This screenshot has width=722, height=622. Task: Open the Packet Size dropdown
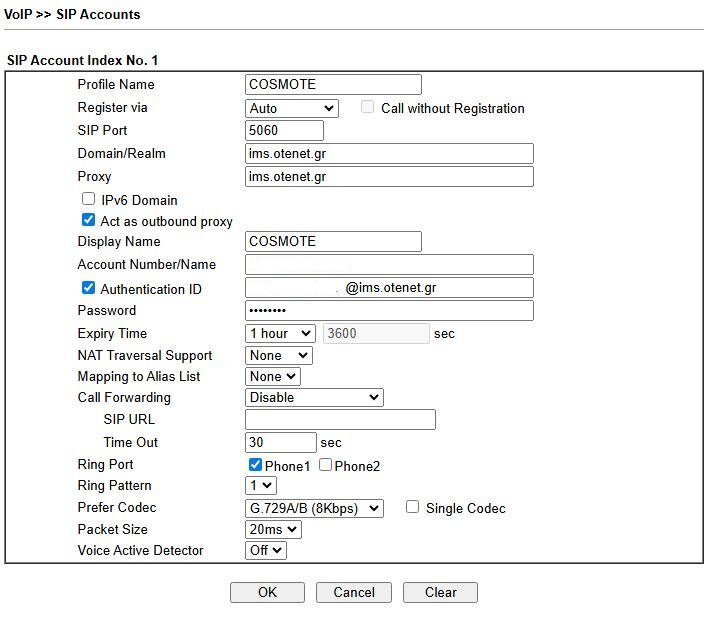point(274,529)
